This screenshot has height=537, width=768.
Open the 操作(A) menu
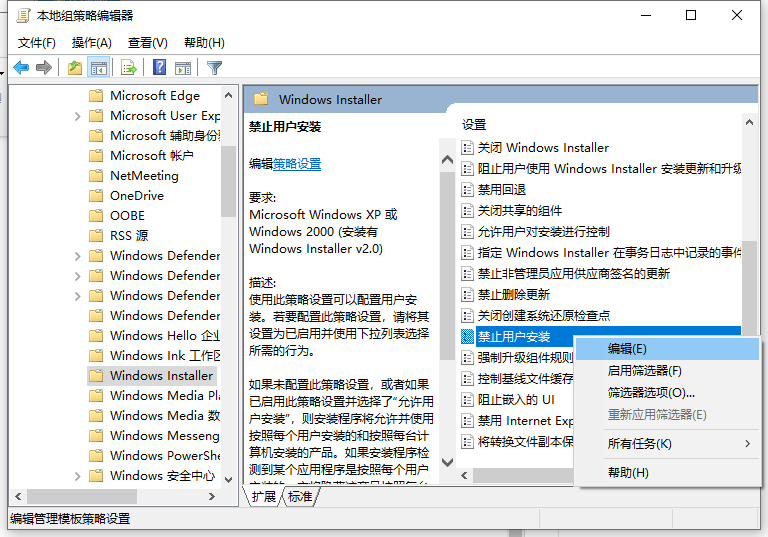pos(92,43)
